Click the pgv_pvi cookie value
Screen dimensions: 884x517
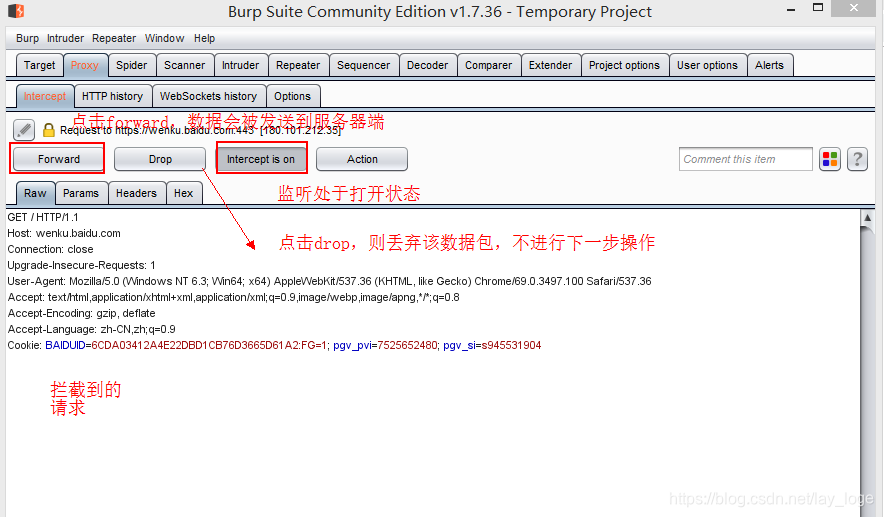[407, 345]
